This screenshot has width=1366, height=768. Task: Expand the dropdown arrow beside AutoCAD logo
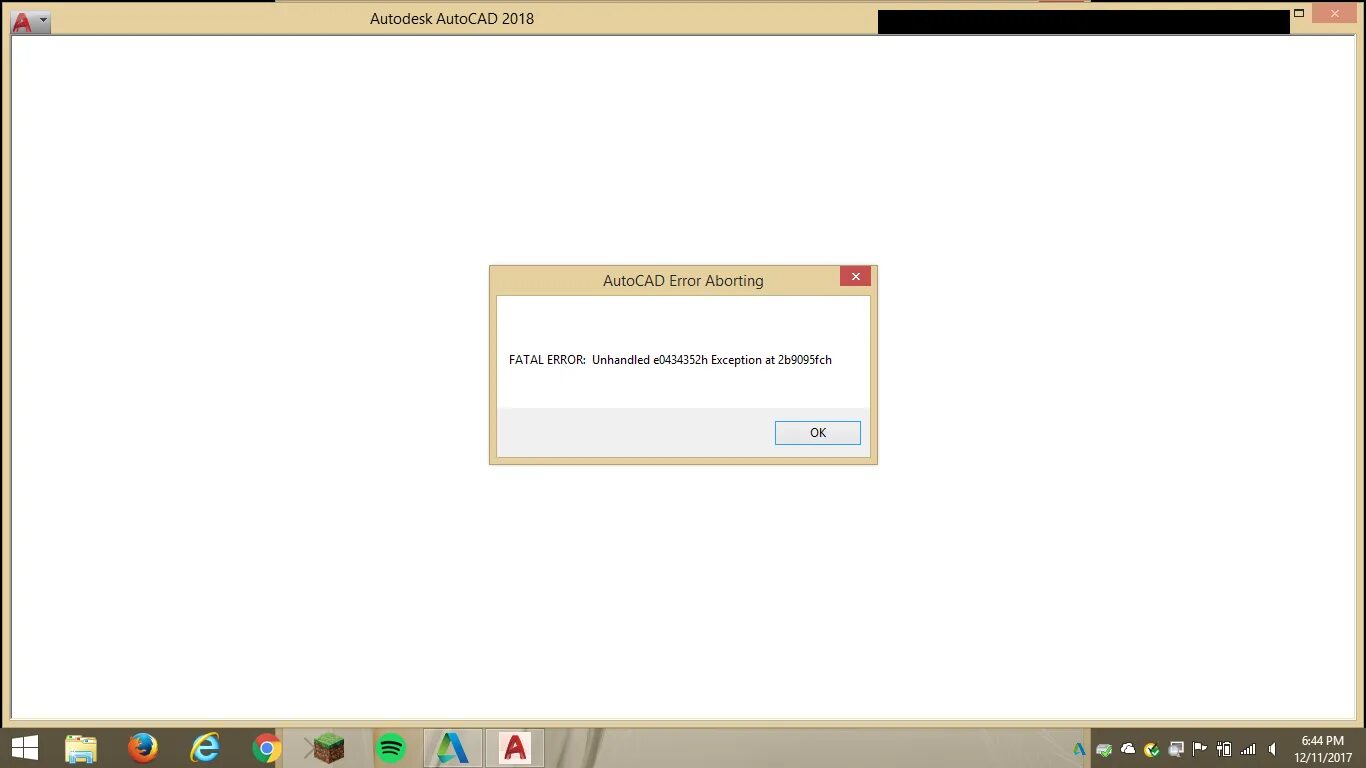(x=43, y=20)
